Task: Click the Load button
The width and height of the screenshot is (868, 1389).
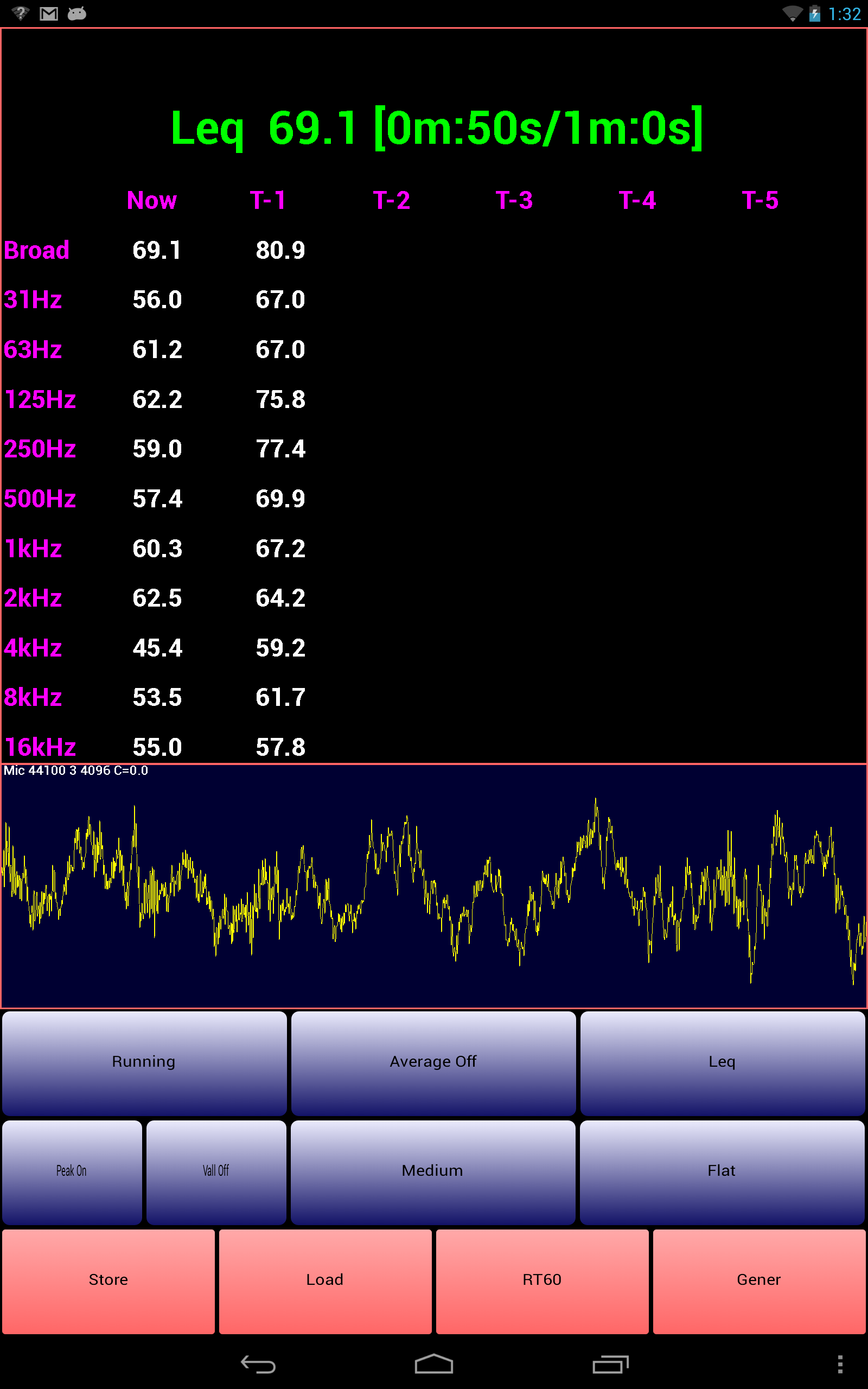Action: pyautogui.click(x=325, y=1282)
